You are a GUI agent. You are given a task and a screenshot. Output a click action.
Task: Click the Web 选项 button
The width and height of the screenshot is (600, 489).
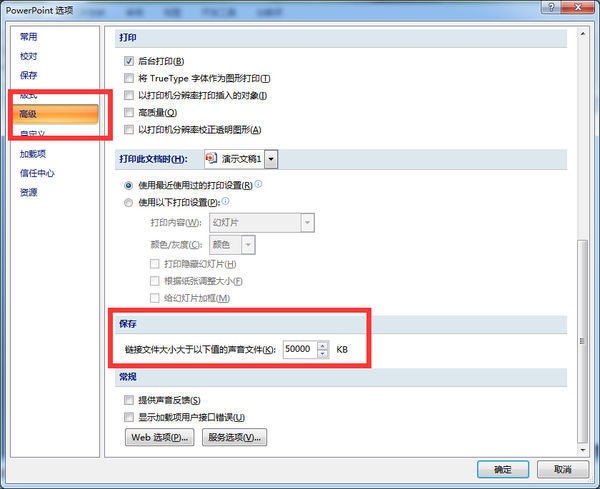point(158,438)
